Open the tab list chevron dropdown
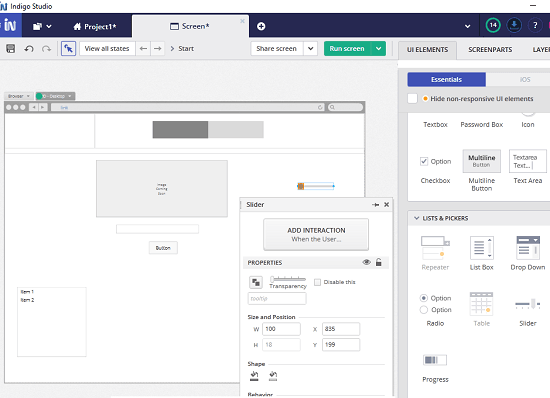The width and height of the screenshot is (550, 398). point(467,26)
